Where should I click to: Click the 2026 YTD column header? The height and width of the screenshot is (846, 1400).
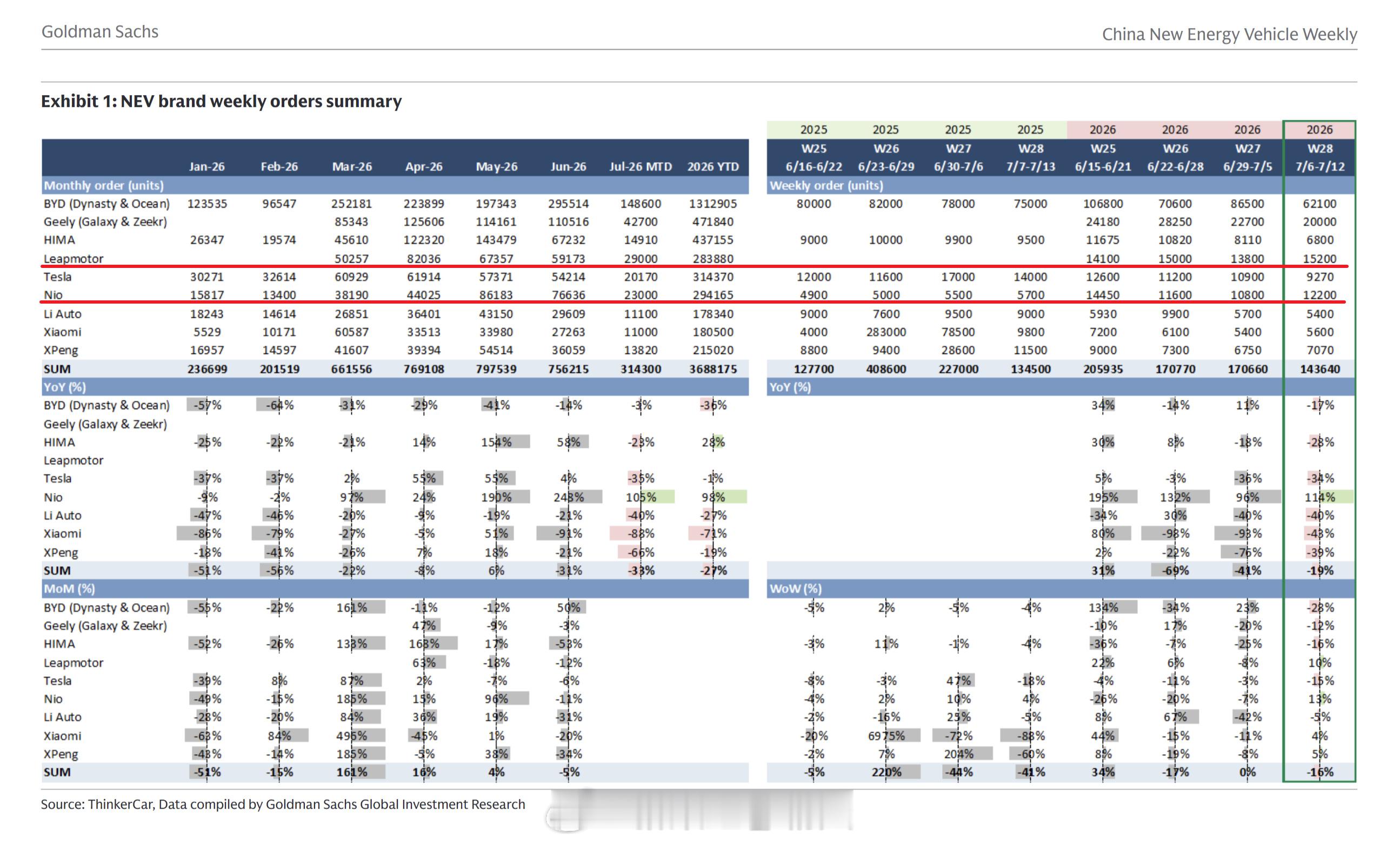tap(713, 166)
